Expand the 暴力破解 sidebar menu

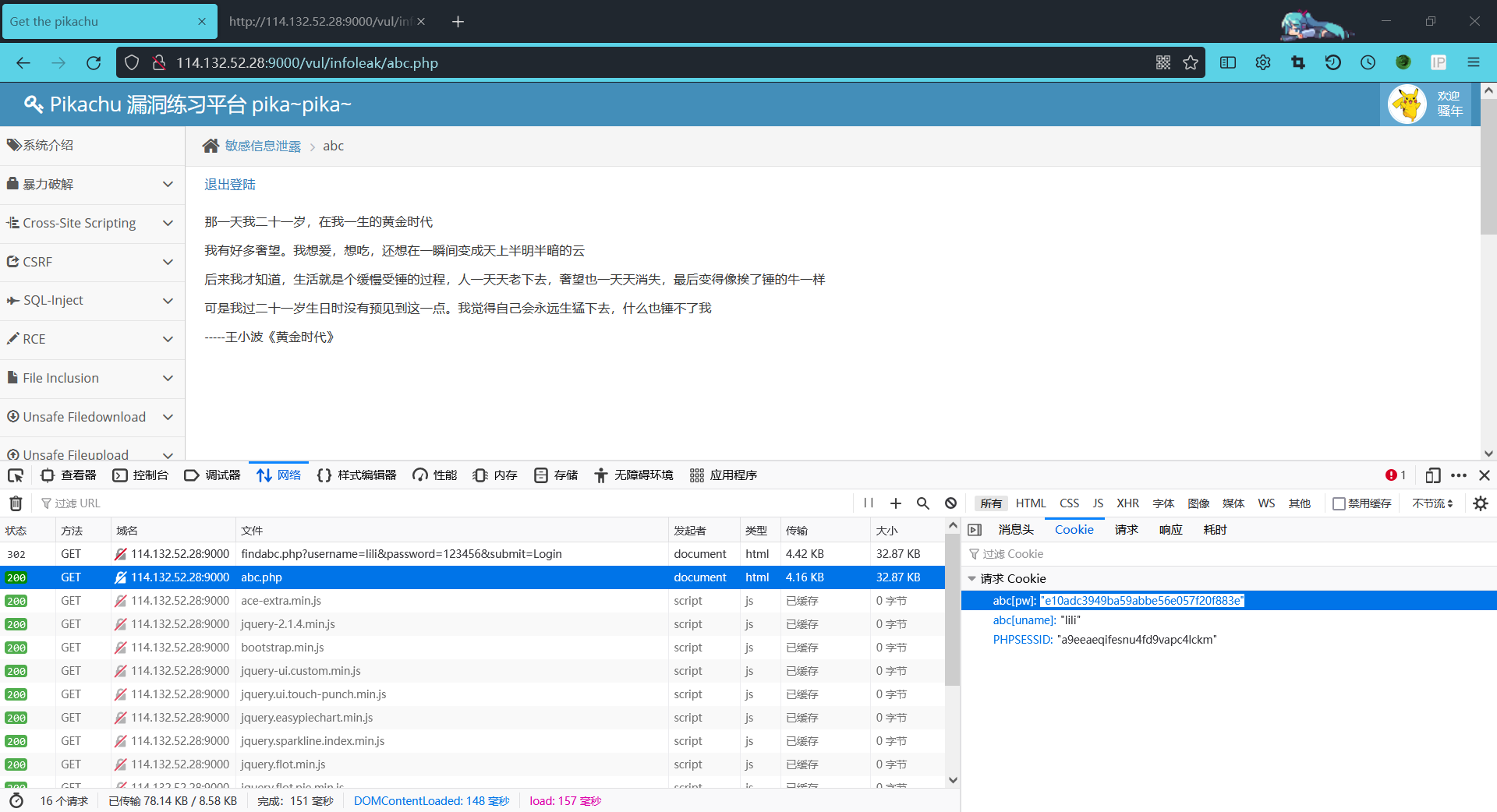click(x=92, y=185)
